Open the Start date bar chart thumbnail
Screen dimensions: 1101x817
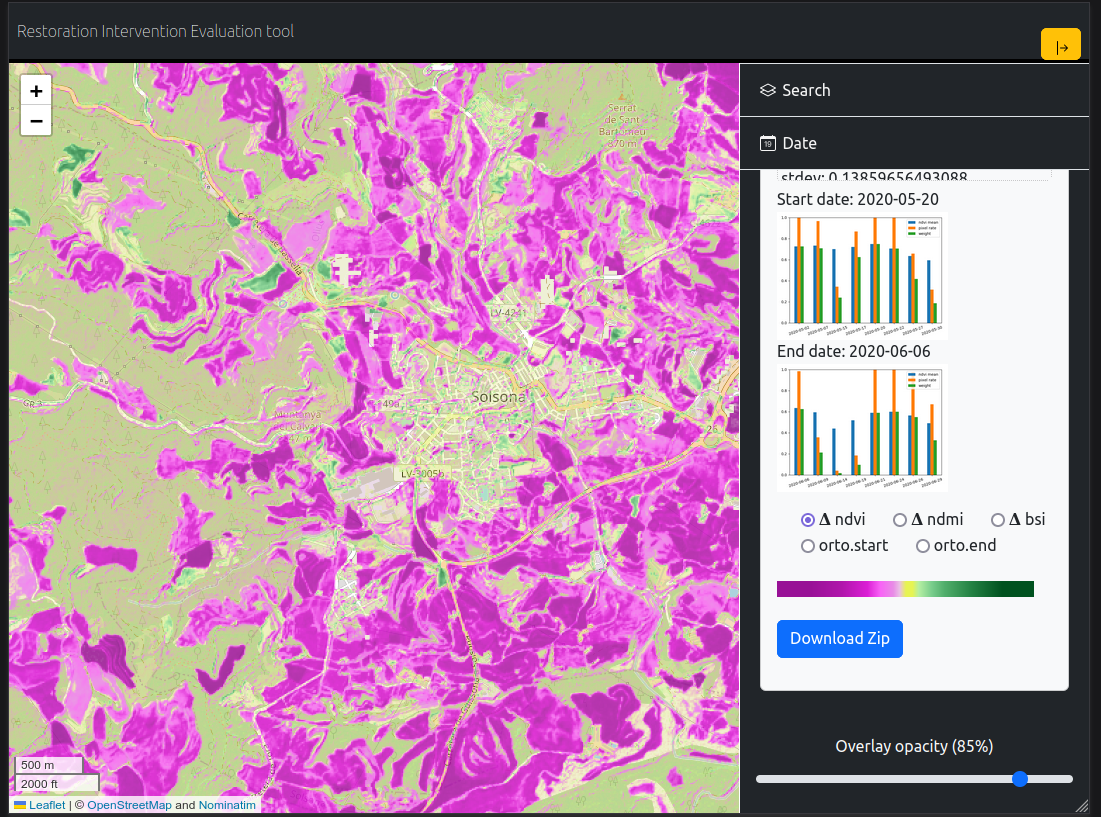(x=862, y=275)
